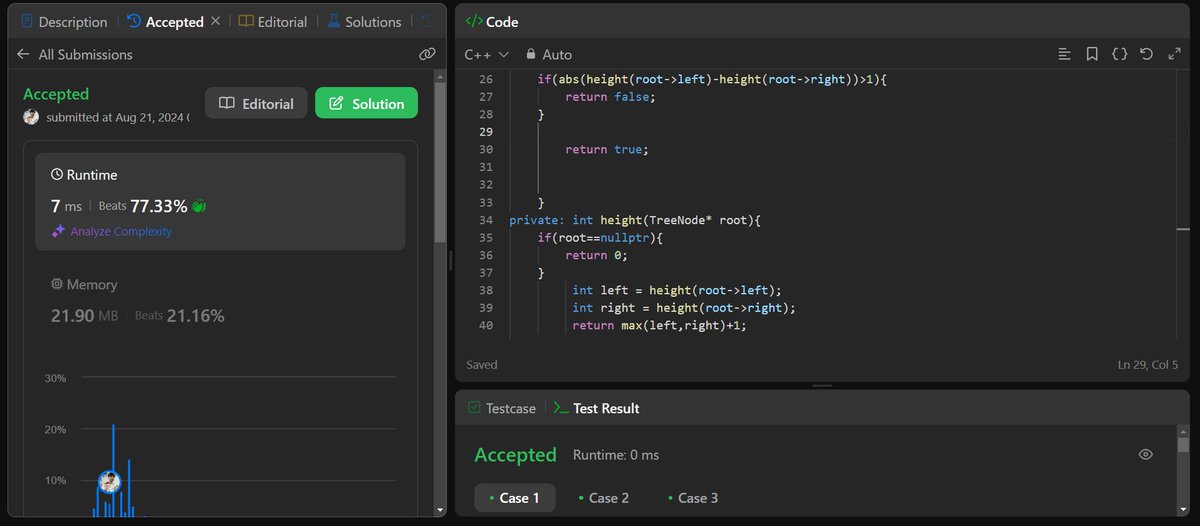Go back to All Submissions
The width and height of the screenshot is (1200, 526).
pyautogui.click(x=75, y=55)
